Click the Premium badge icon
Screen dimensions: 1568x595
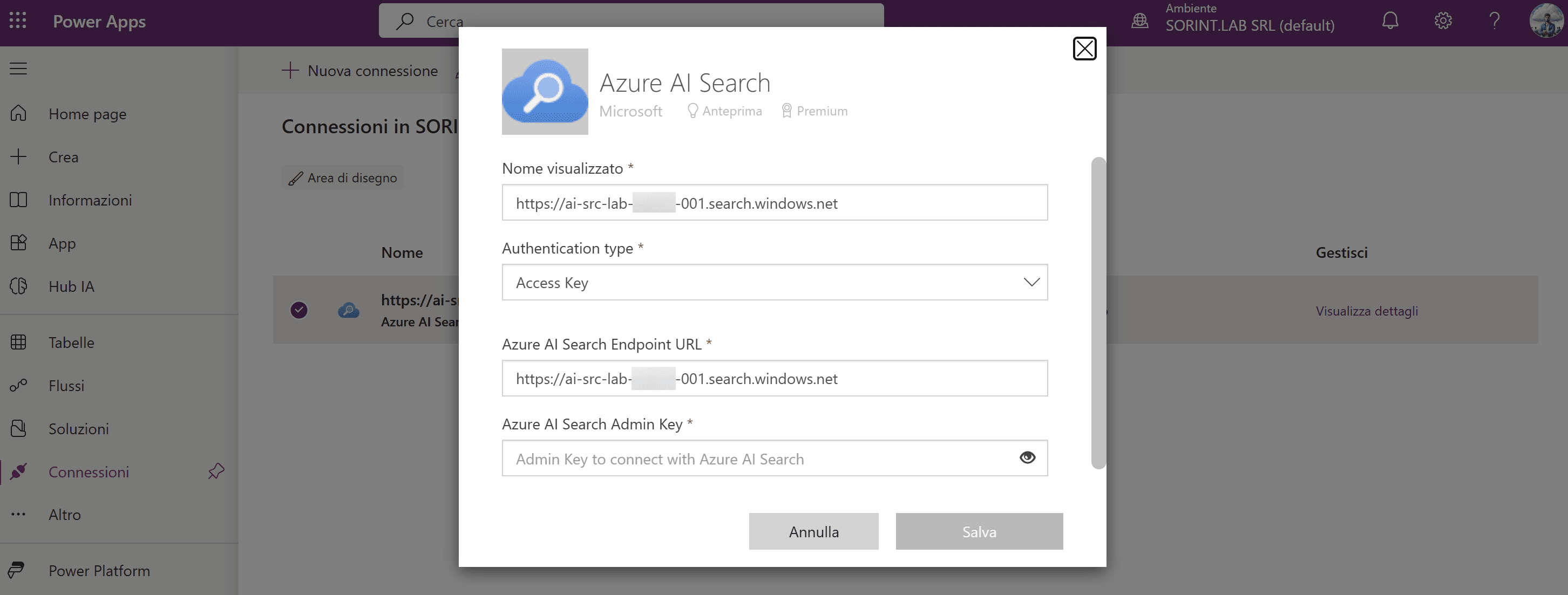(x=786, y=111)
